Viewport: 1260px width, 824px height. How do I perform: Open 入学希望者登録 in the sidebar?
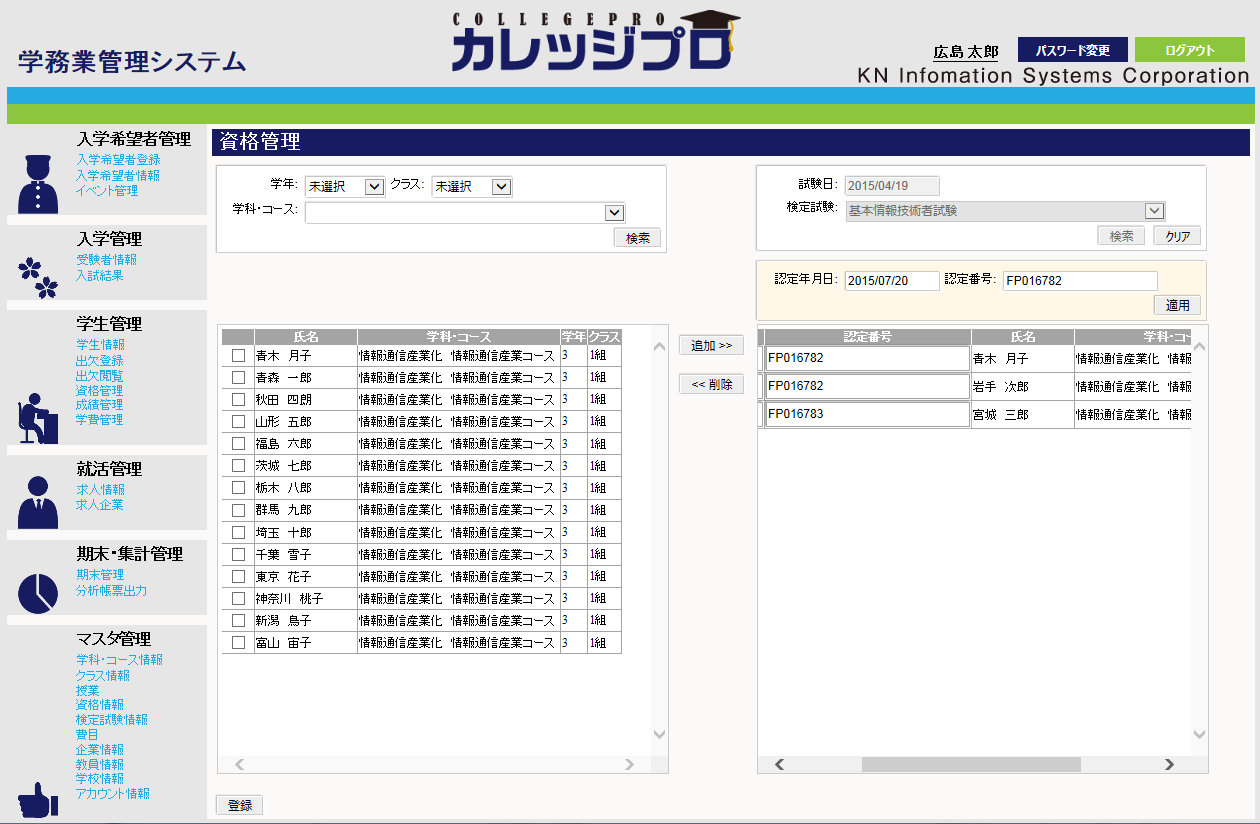point(118,159)
